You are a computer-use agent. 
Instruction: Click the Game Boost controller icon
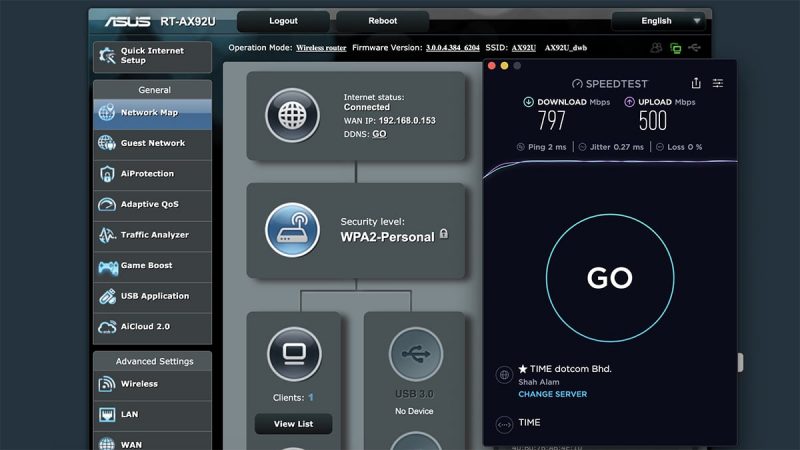[108, 267]
